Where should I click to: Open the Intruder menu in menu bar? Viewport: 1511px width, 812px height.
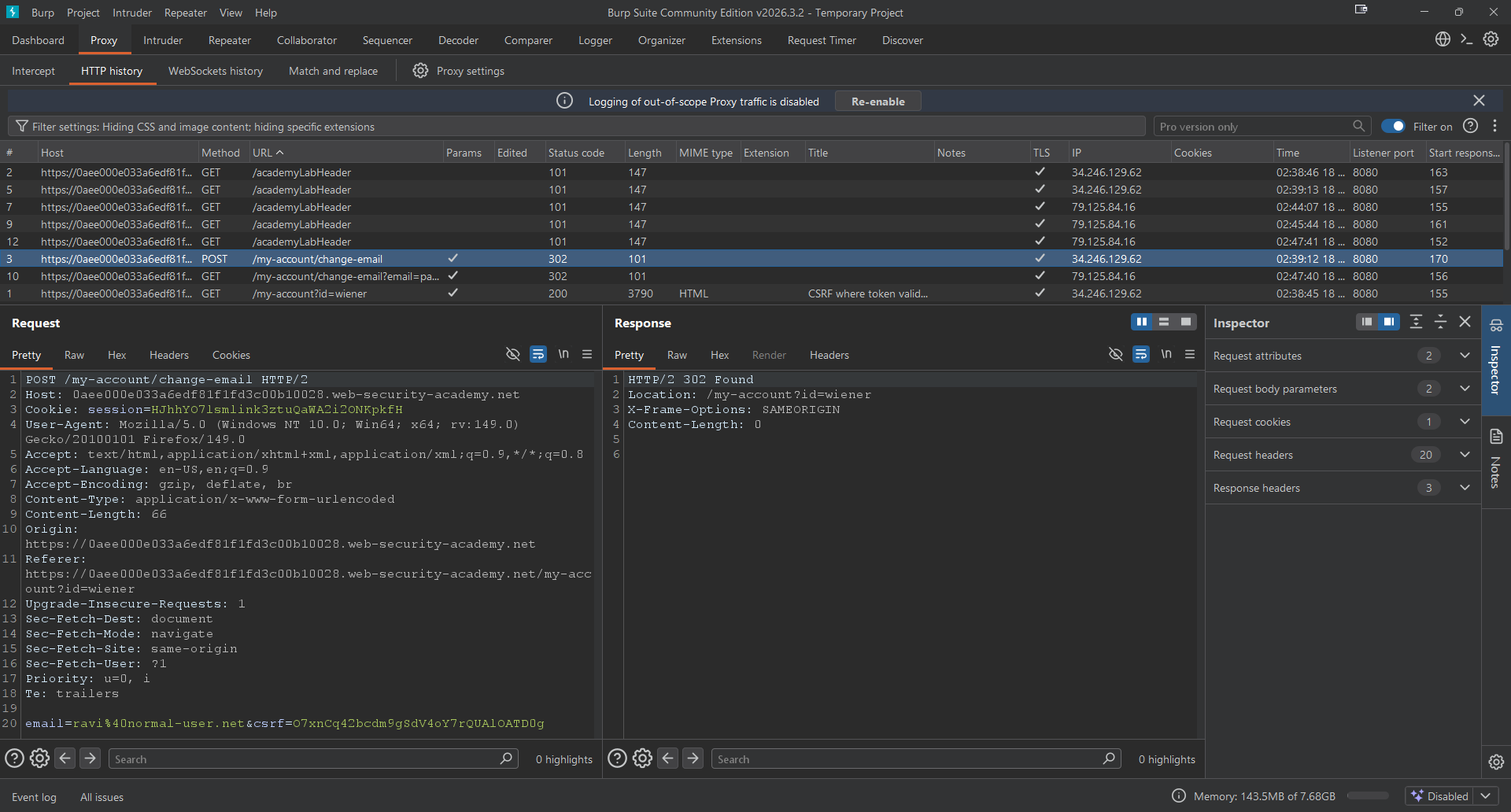pos(132,13)
